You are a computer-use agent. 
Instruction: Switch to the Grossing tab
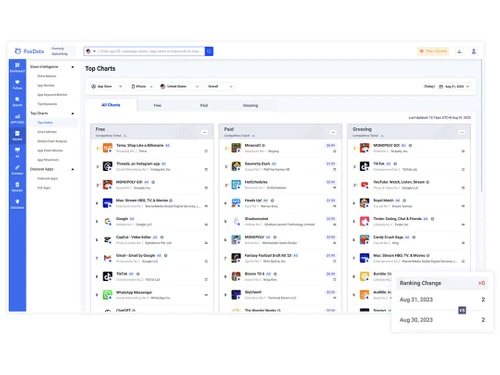(x=250, y=105)
